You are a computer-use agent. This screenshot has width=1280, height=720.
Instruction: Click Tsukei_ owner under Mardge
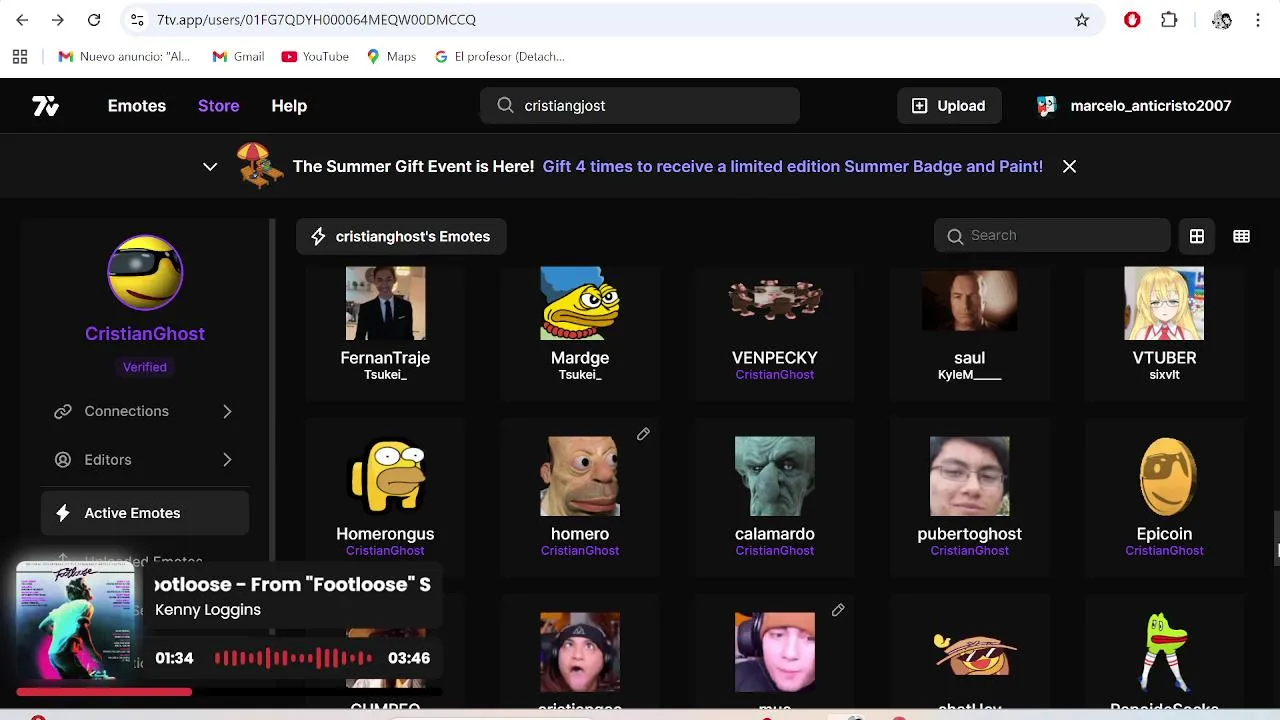(x=580, y=375)
